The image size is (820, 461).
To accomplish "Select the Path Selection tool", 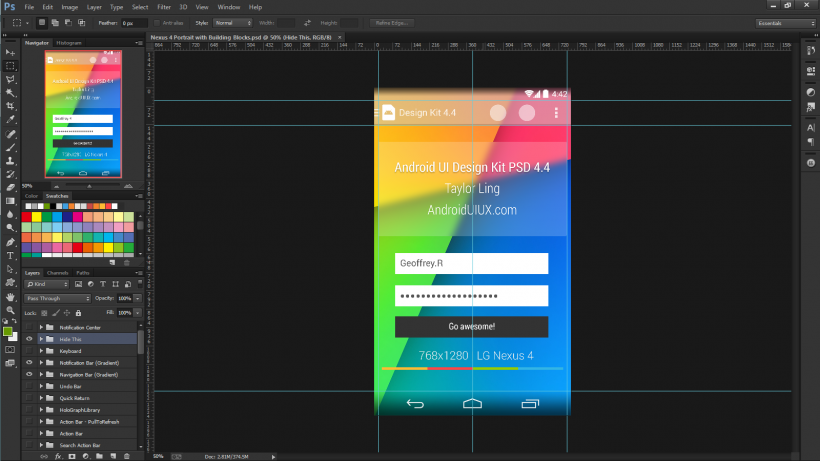I will (x=10, y=270).
